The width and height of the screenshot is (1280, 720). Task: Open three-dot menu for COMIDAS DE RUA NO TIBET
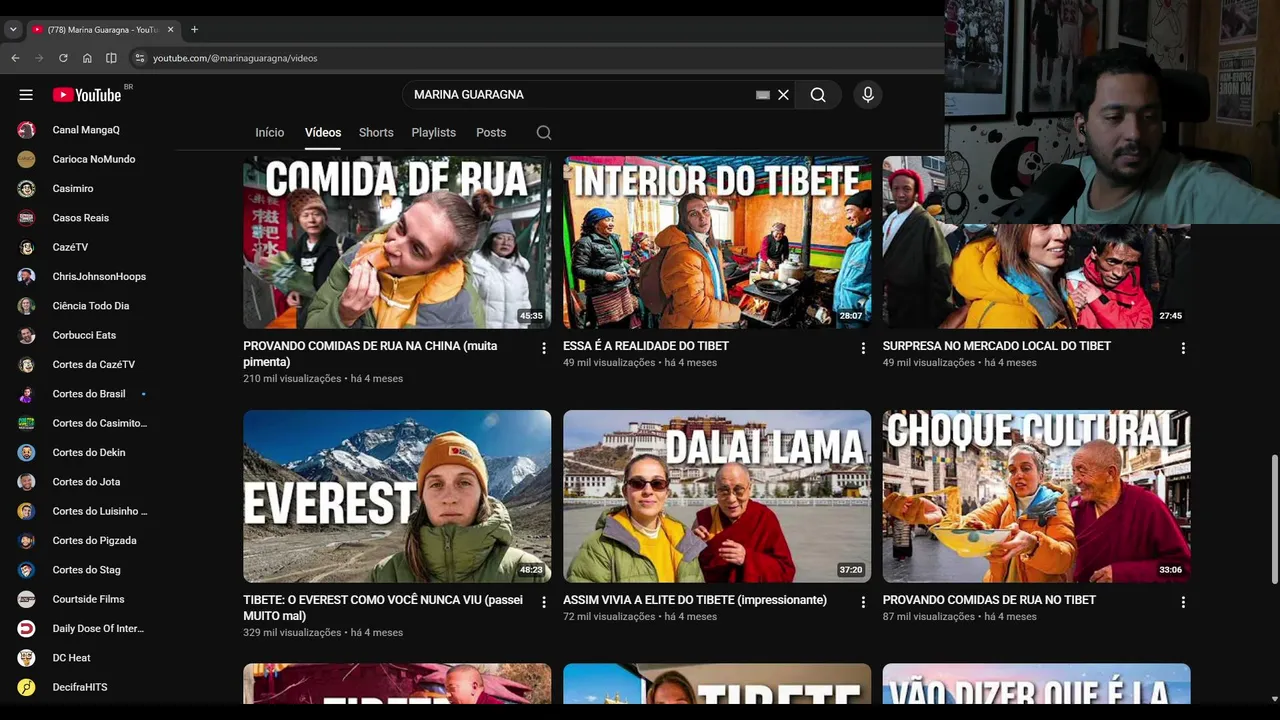tap(1183, 602)
